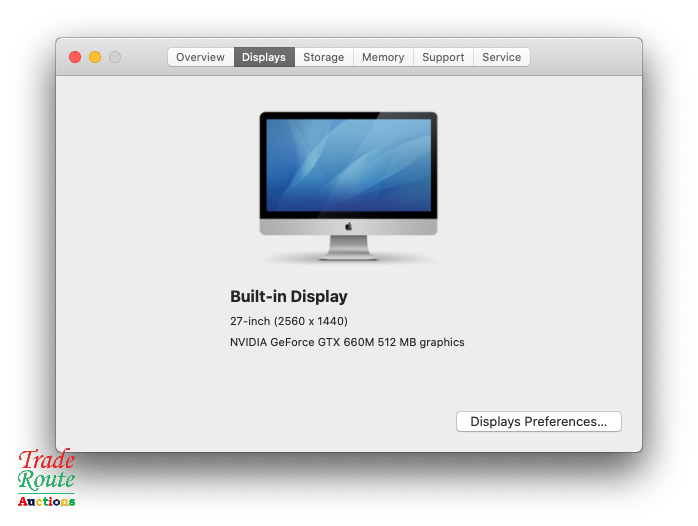698x526 pixels.
Task: Switch to the Service tab
Action: click(502, 57)
